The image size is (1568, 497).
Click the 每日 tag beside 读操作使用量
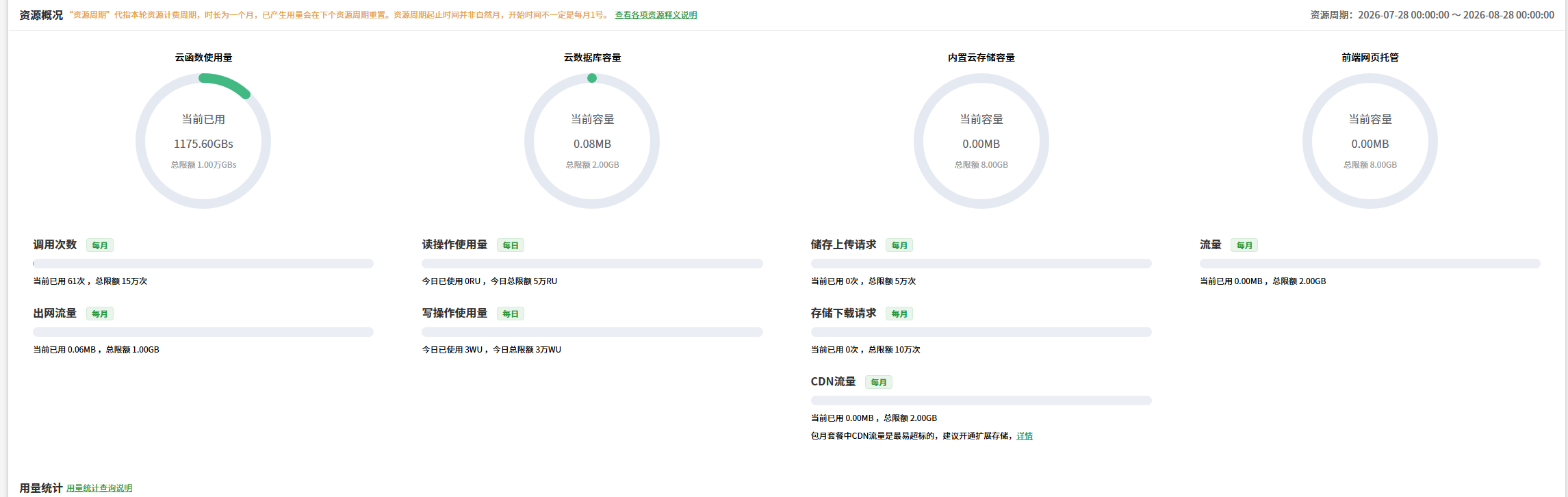511,245
